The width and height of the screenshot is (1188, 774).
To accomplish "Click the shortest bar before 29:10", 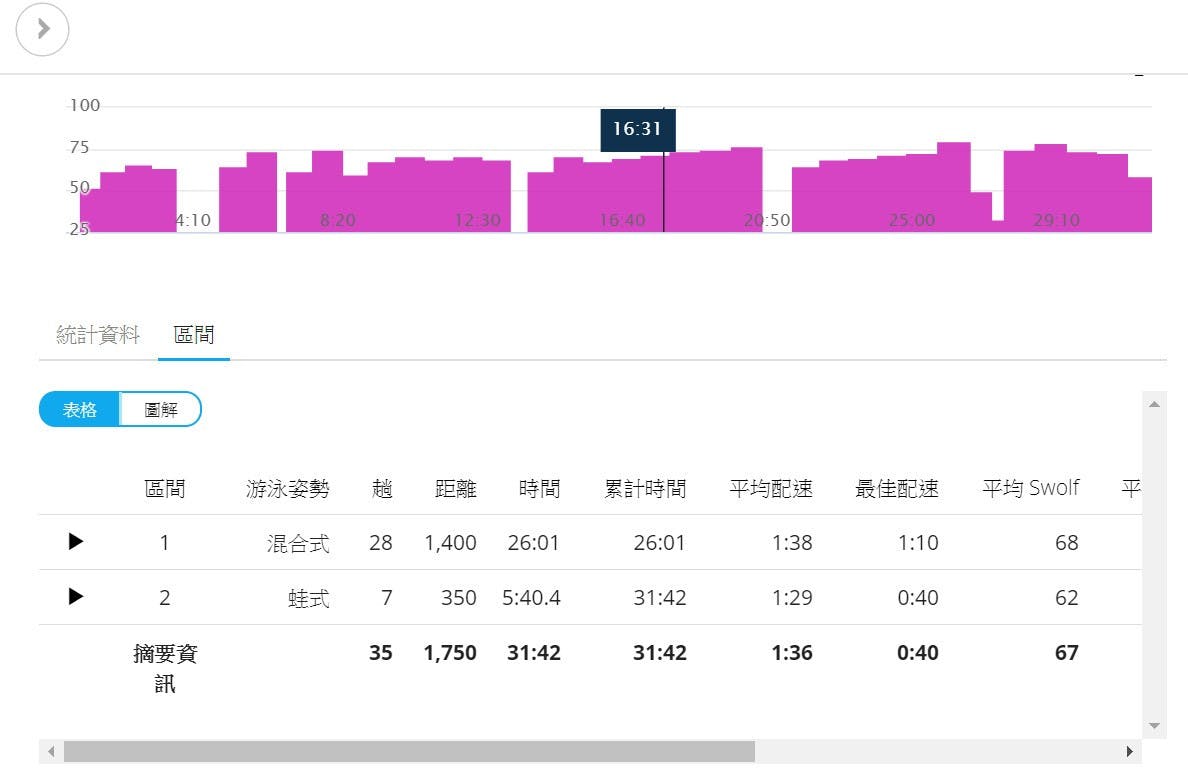I will point(997,226).
